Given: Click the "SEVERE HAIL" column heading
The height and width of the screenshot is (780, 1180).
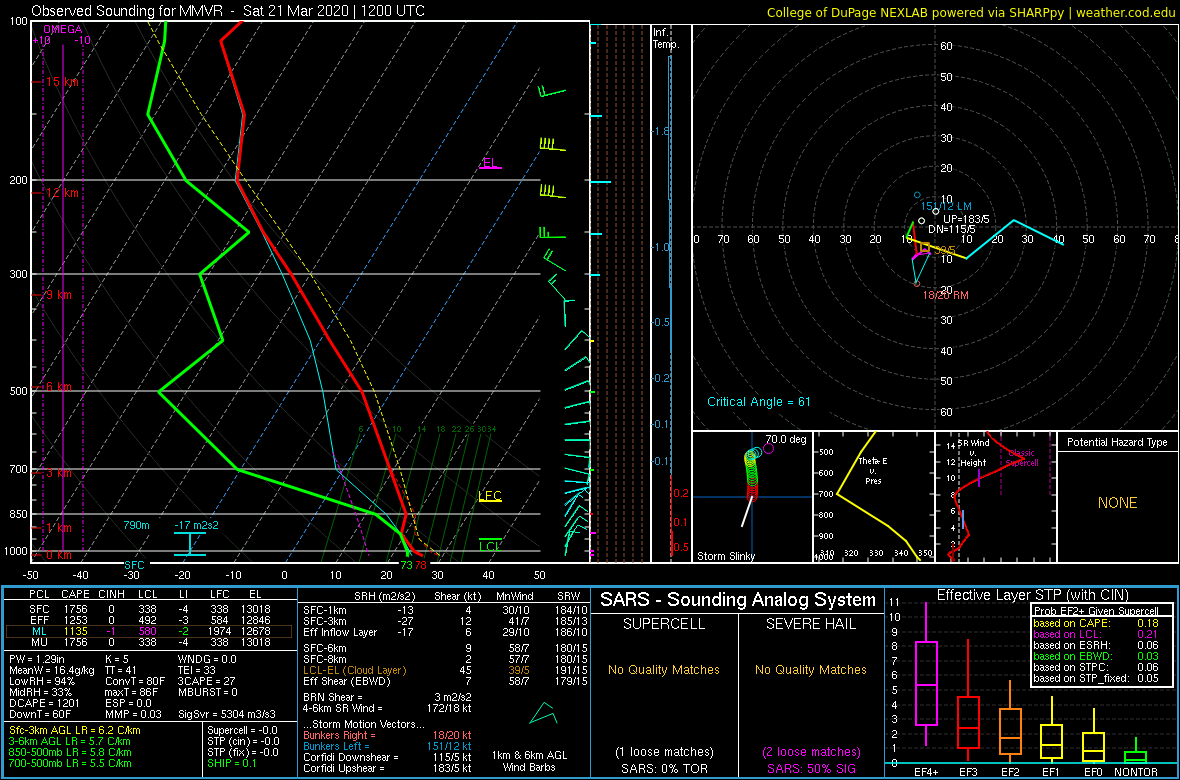Looking at the screenshot, I should coord(811,626).
